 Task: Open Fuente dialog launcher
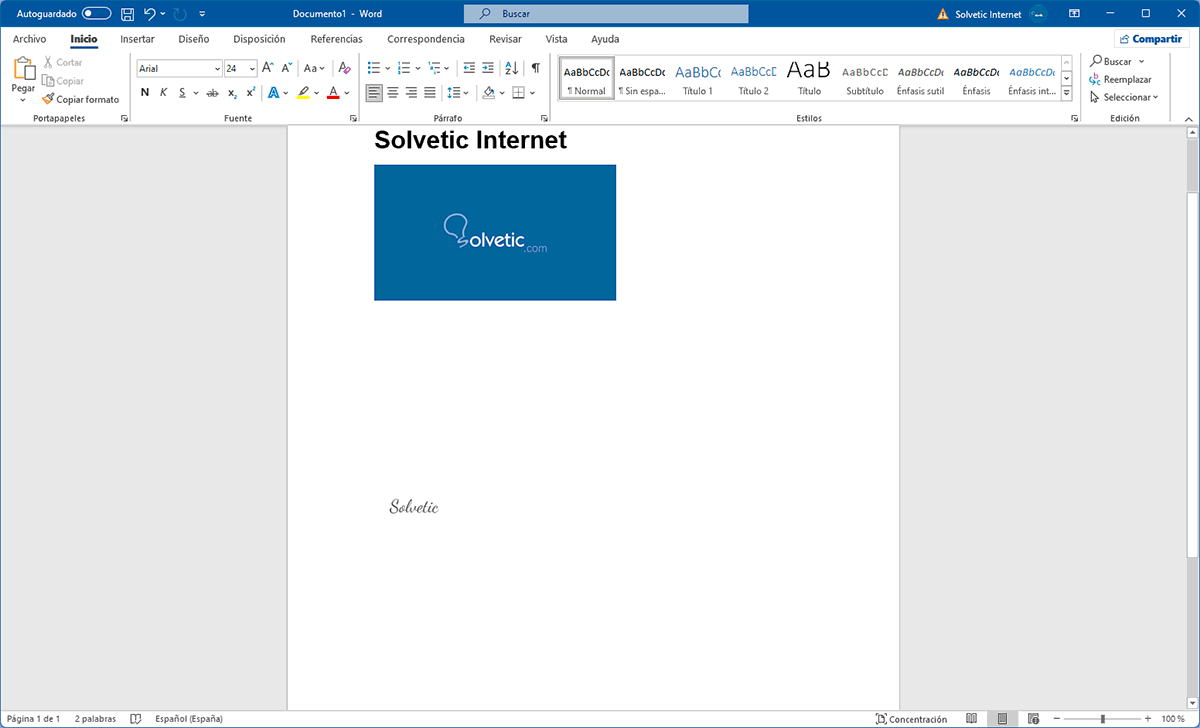353,118
